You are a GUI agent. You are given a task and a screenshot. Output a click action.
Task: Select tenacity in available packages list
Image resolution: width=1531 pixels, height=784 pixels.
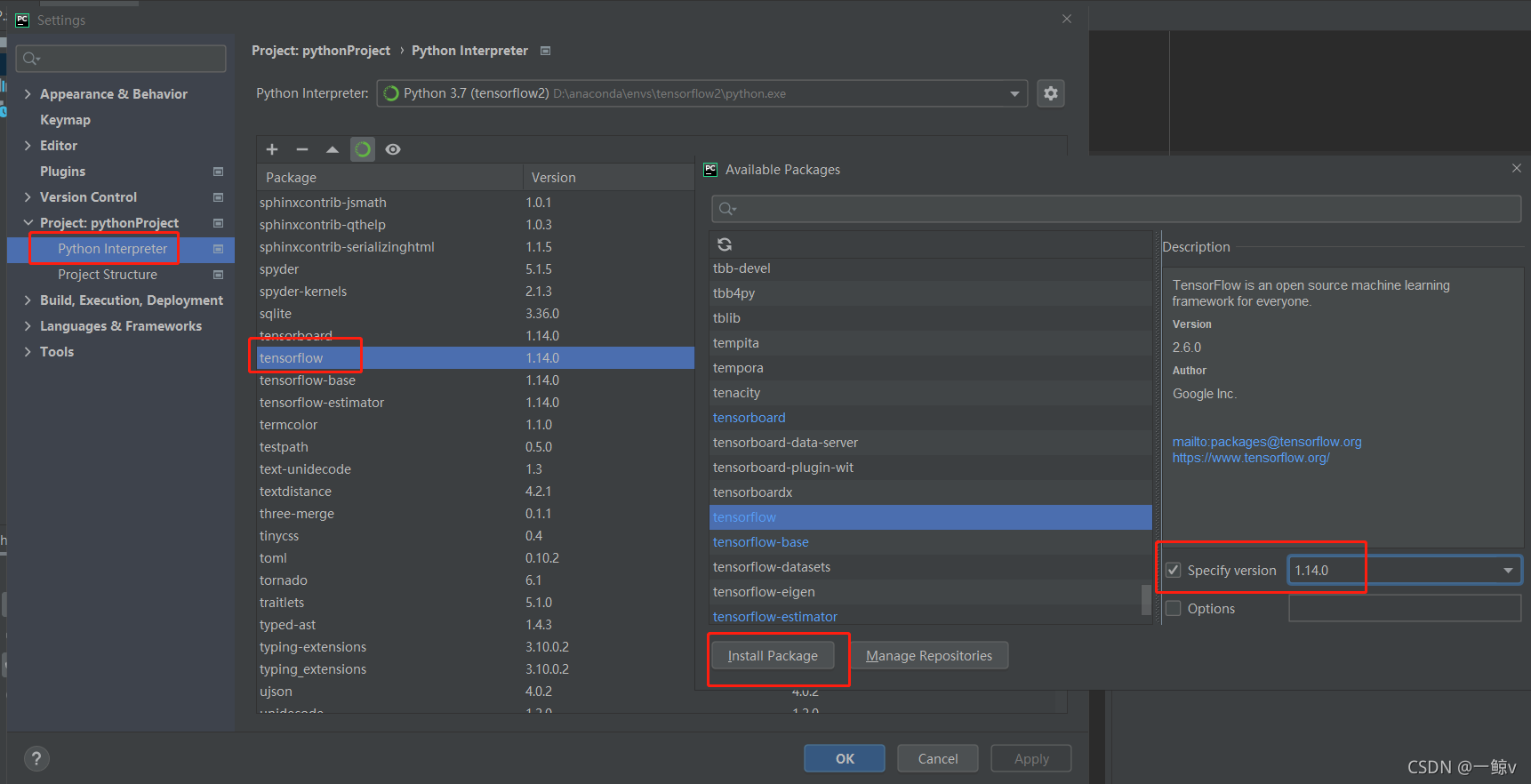[930, 393]
